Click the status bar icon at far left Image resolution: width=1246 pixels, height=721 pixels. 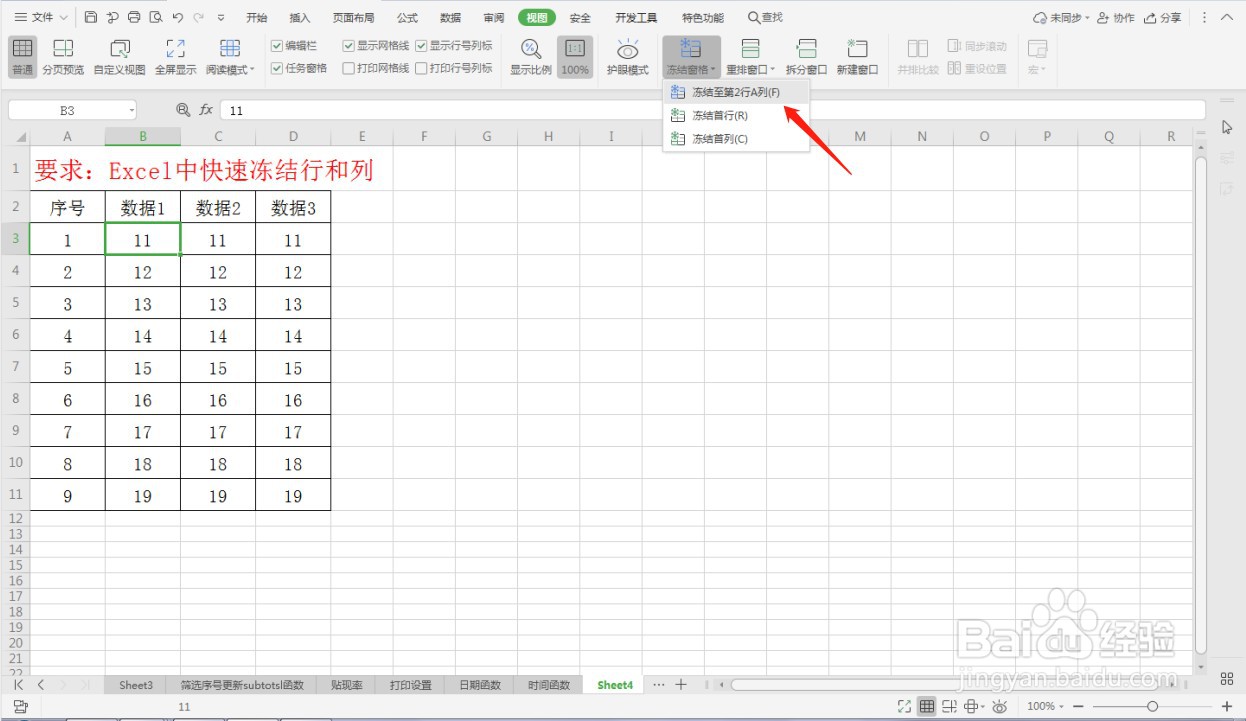tap(20, 706)
